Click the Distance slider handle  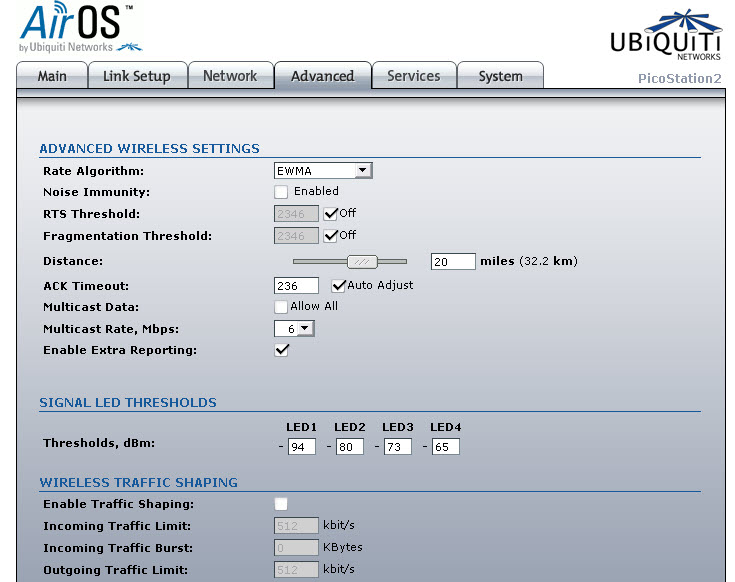(x=362, y=261)
